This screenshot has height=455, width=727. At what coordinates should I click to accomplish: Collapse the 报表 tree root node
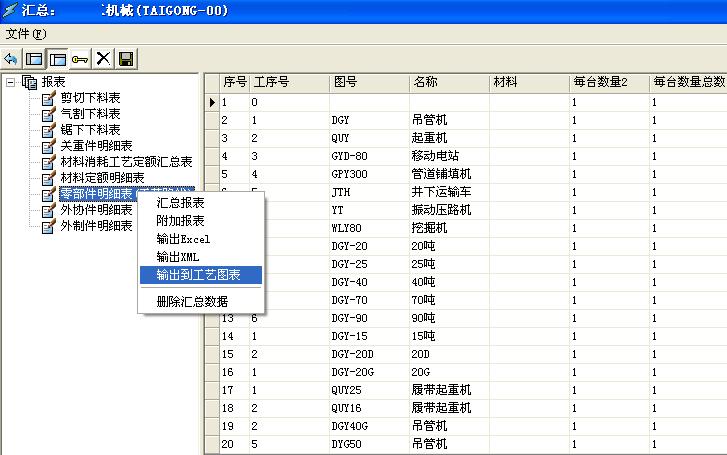[11, 82]
